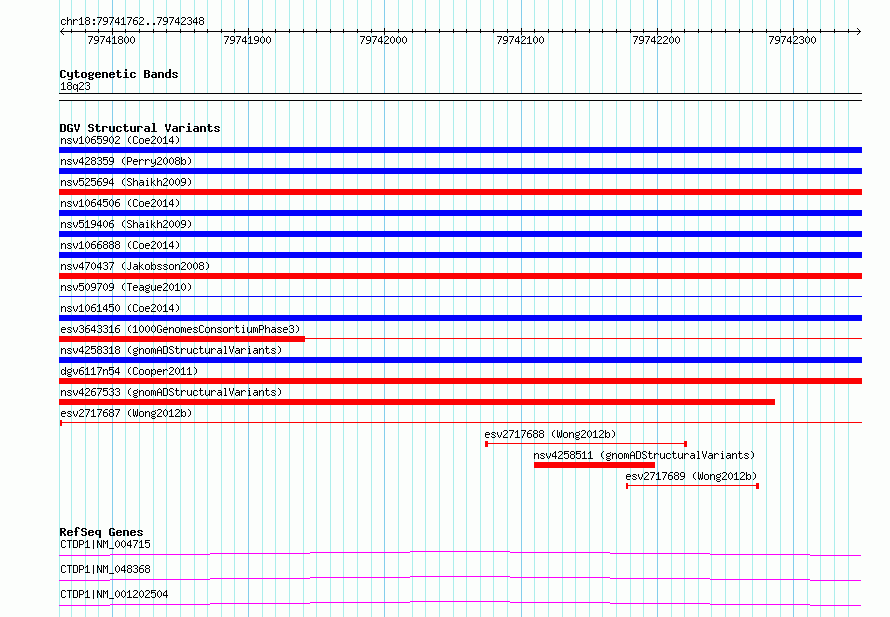Open the dgv6117n54 (Cooper2011) entry
This screenshot has width=890, height=617.
coord(129,371)
